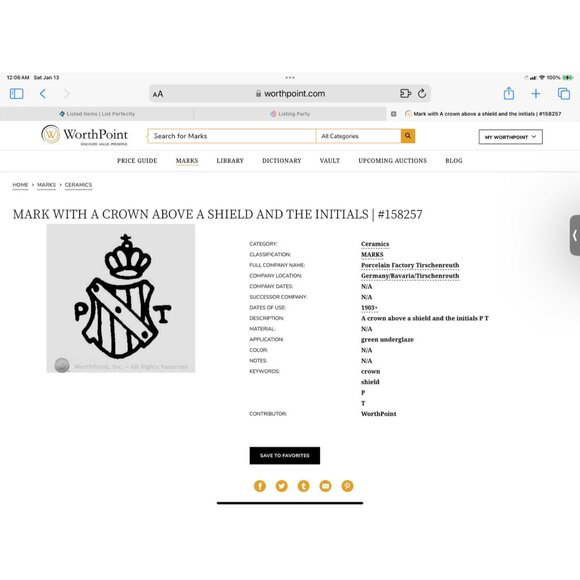Toggle the Safari sidebar icon

pyautogui.click(x=16, y=94)
